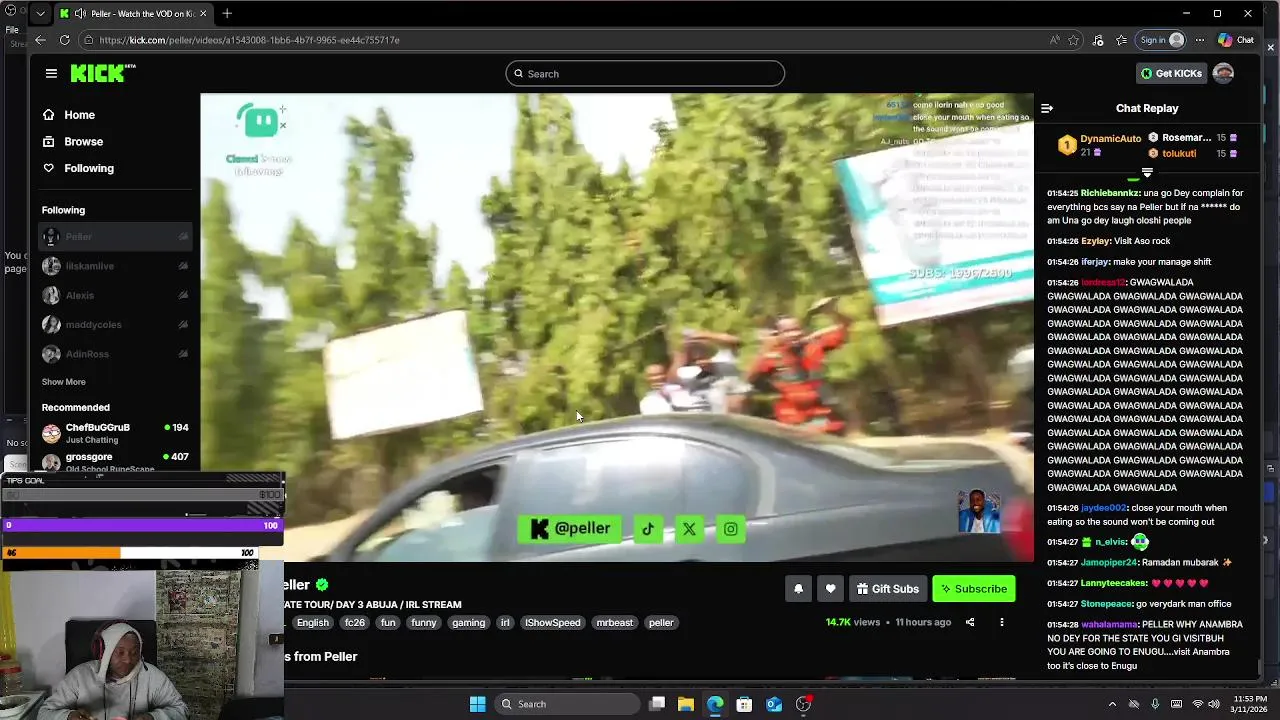This screenshot has width=1280, height=720.
Task: Click the address bar URL
Action: tap(250, 40)
